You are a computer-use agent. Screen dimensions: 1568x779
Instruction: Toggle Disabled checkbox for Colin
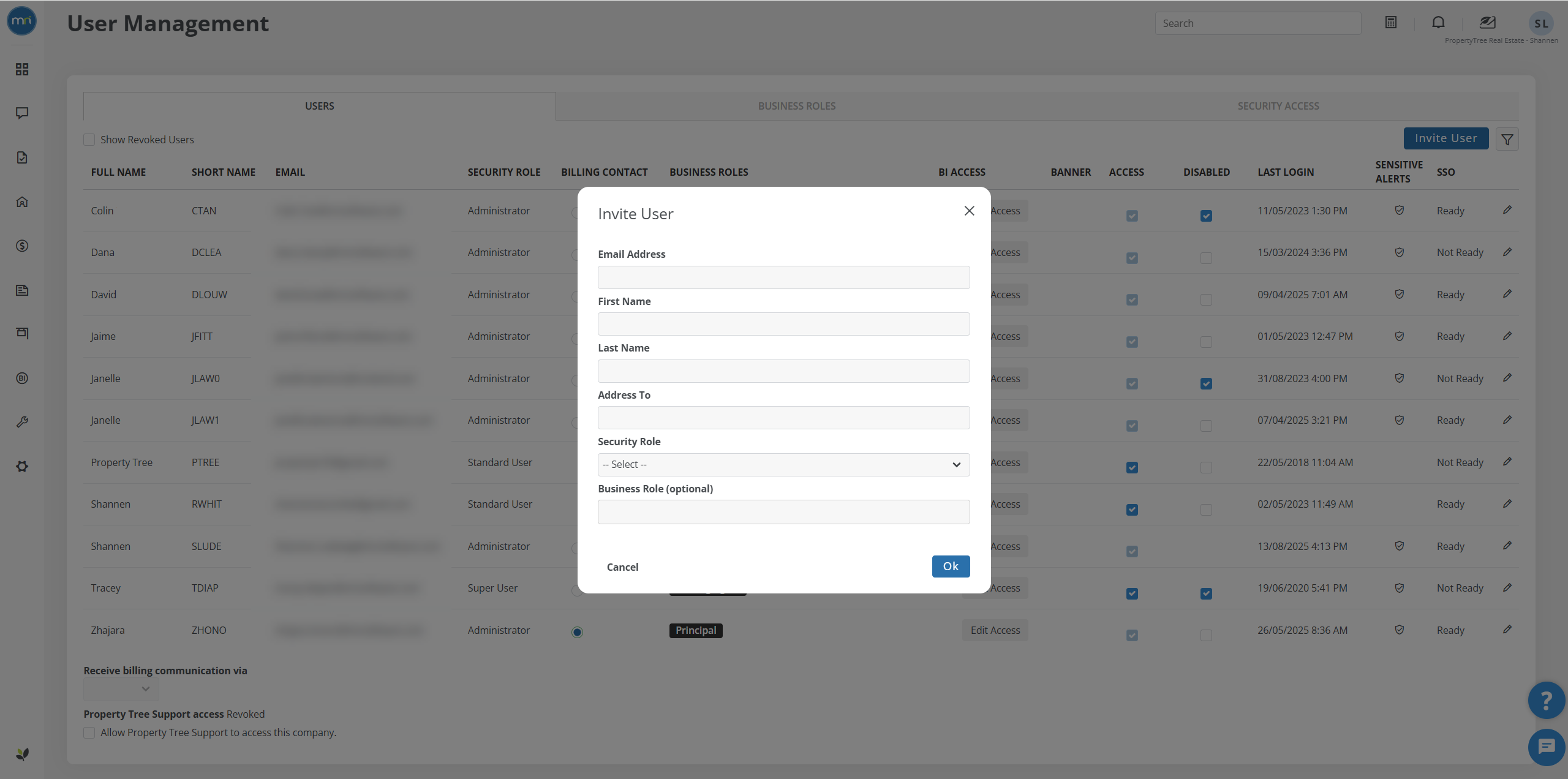pos(1206,216)
